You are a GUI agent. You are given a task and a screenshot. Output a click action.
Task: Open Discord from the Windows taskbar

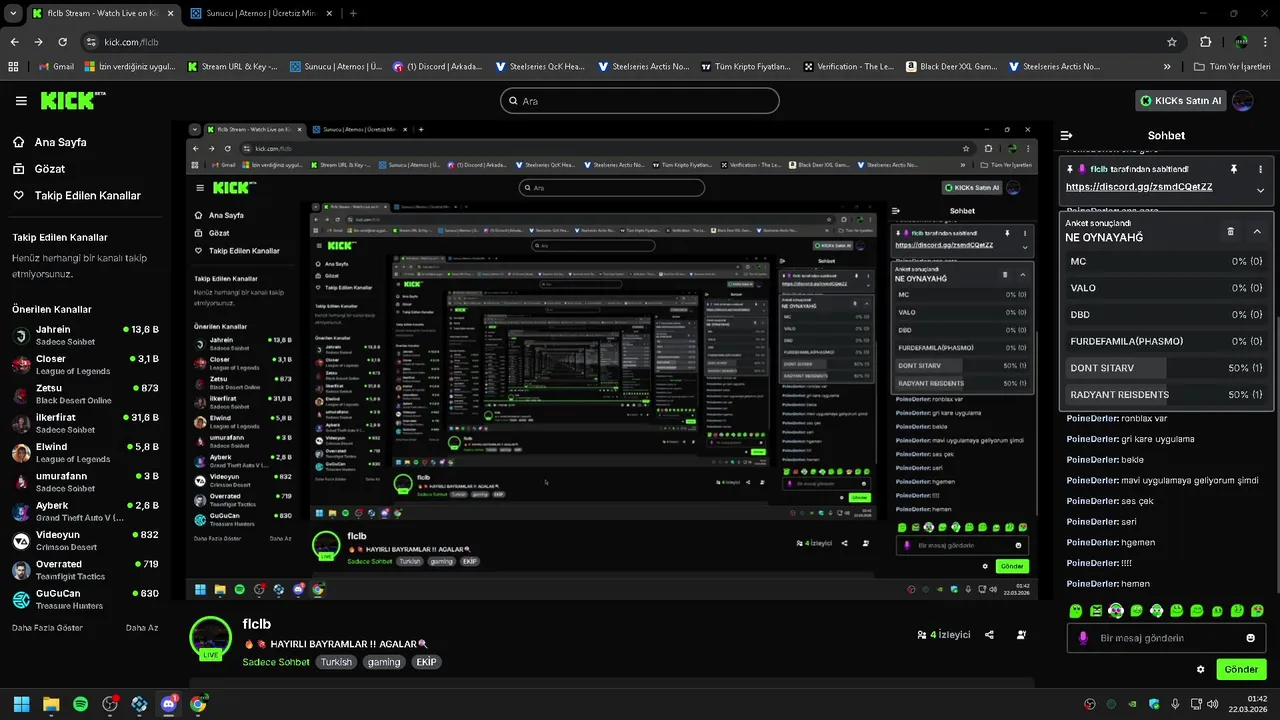168,704
